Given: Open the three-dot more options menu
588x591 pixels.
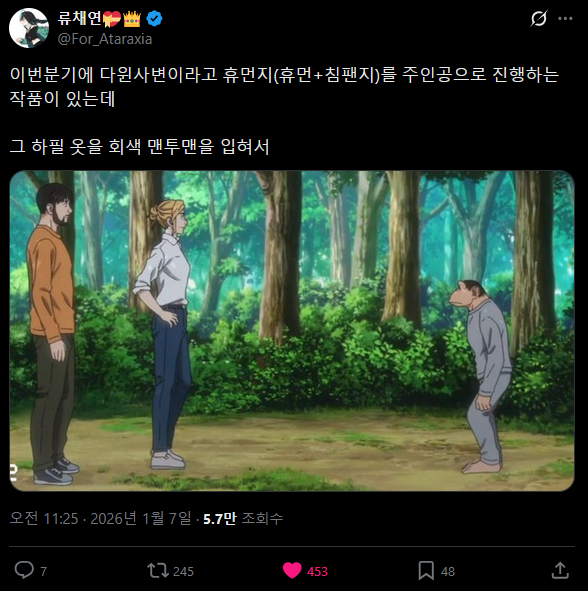Looking at the screenshot, I should (x=565, y=18).
